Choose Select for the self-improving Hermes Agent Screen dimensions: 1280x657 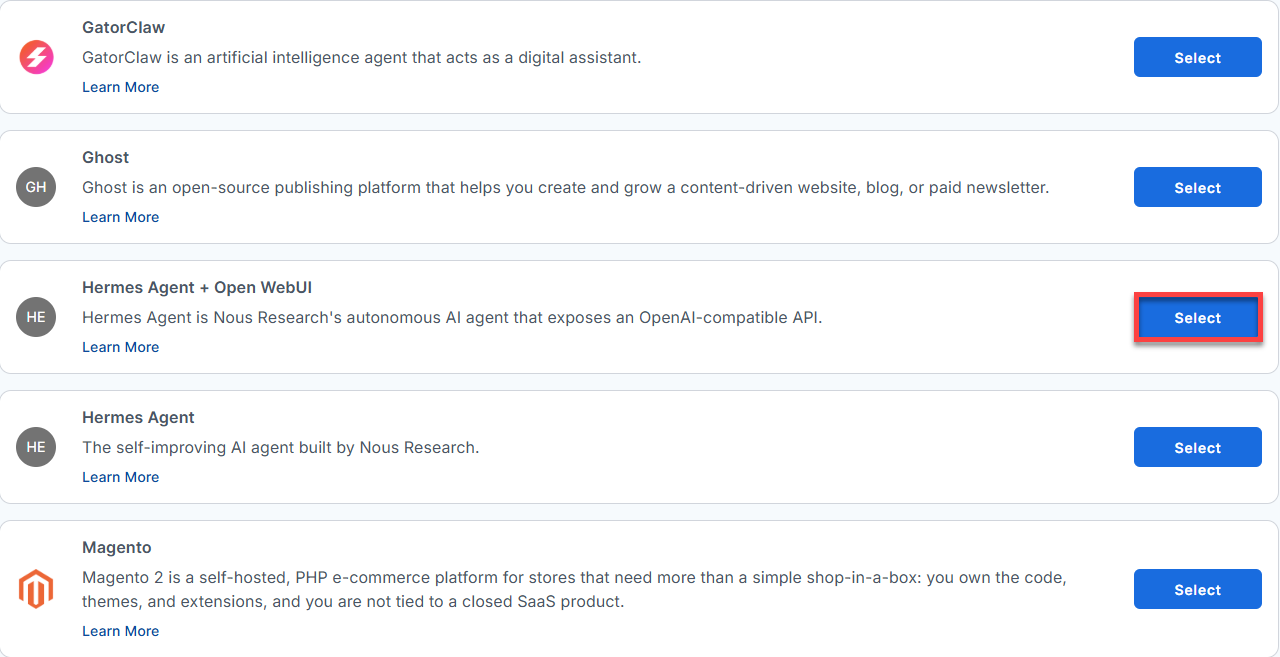pos(1197,447)
